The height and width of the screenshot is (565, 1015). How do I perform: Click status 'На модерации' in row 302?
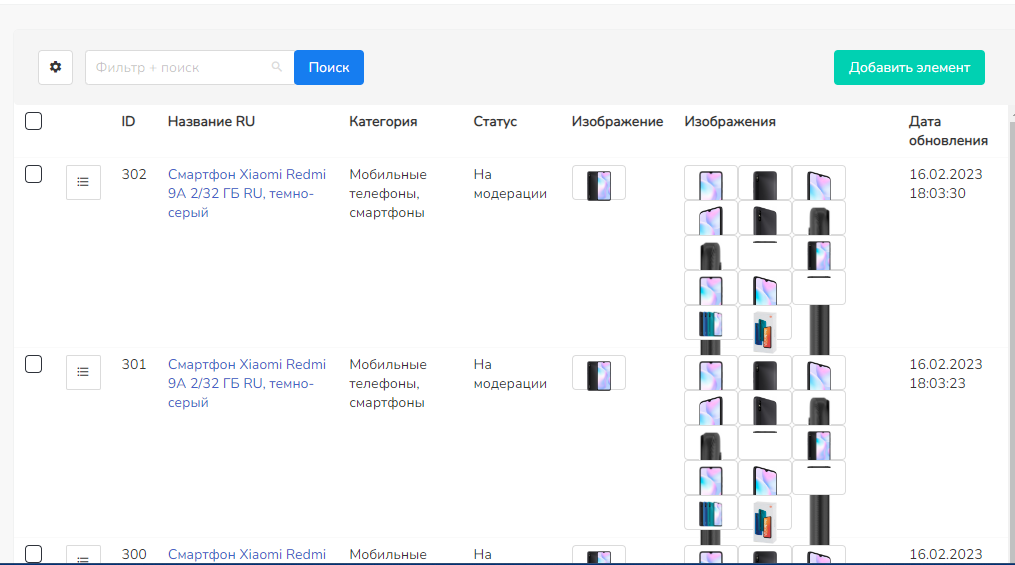click(x=510, y=184)
